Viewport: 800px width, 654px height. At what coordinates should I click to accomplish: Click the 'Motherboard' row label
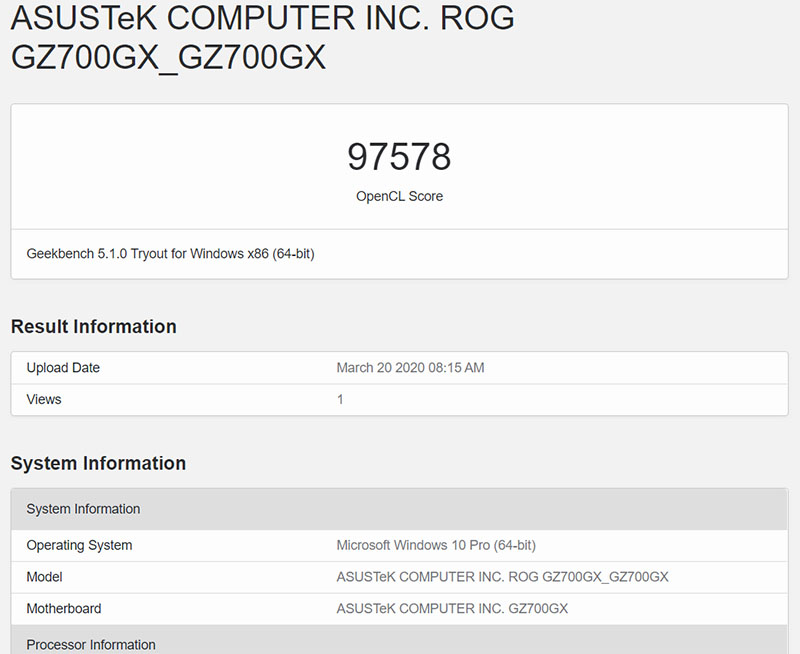tap(64, 608)
